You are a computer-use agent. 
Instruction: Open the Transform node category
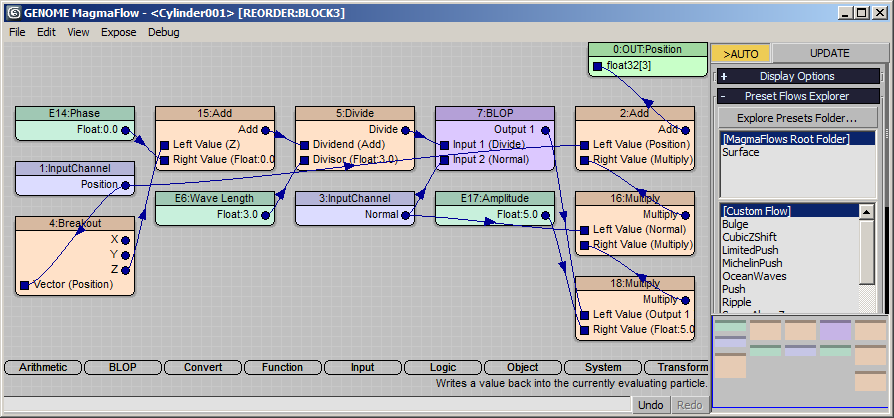(x=677, y=368)
